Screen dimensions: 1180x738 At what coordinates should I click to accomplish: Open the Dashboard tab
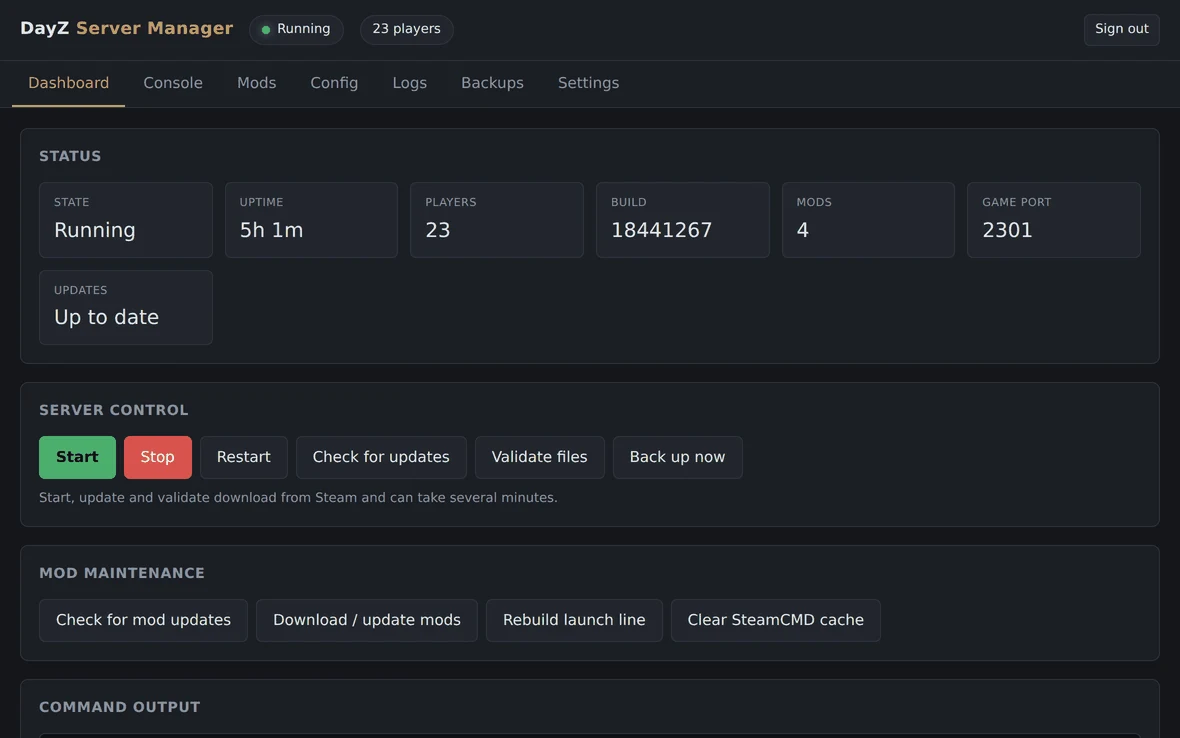68,83
